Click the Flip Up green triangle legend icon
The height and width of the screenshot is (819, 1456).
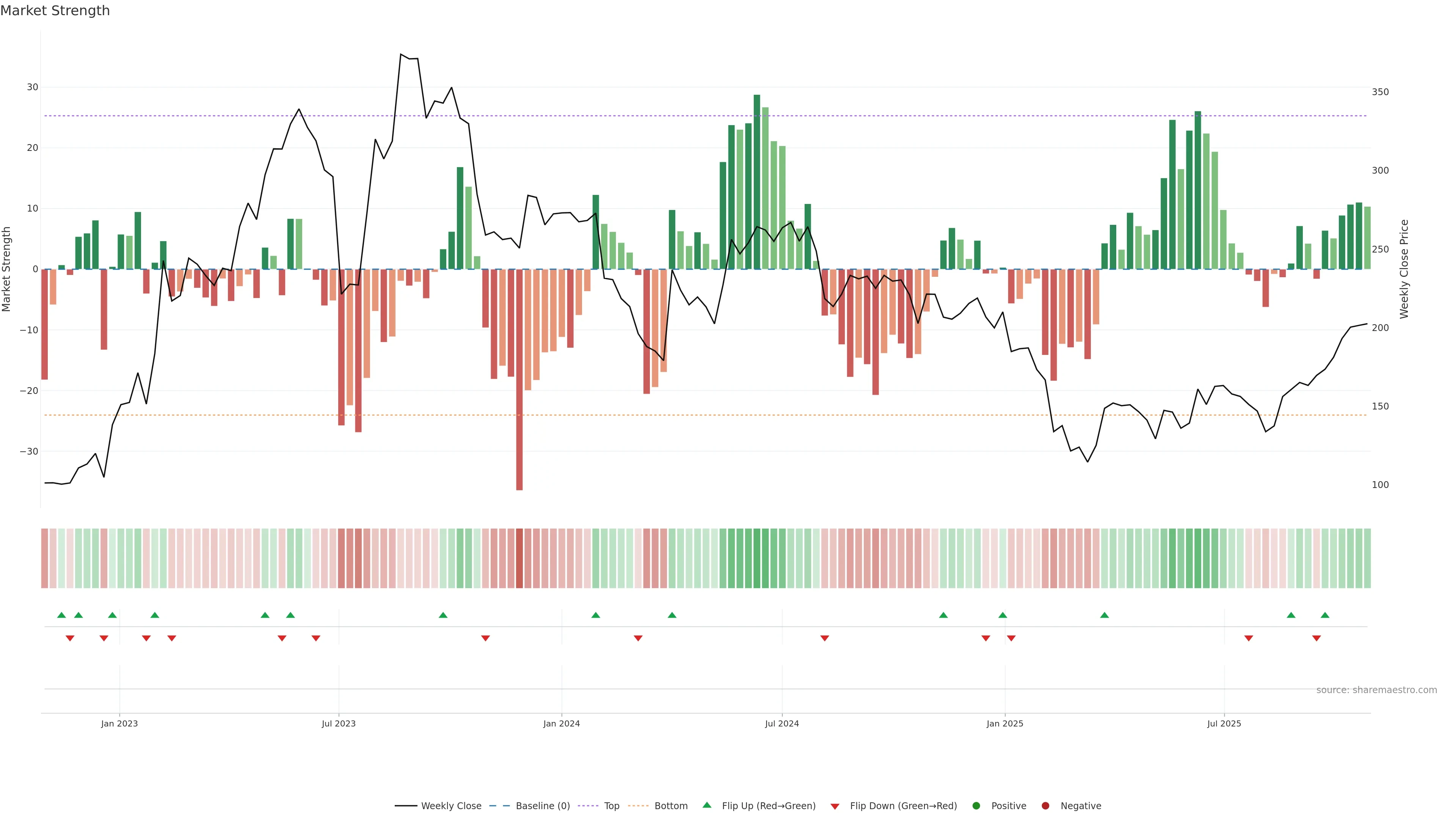click(x=706, y=805)
